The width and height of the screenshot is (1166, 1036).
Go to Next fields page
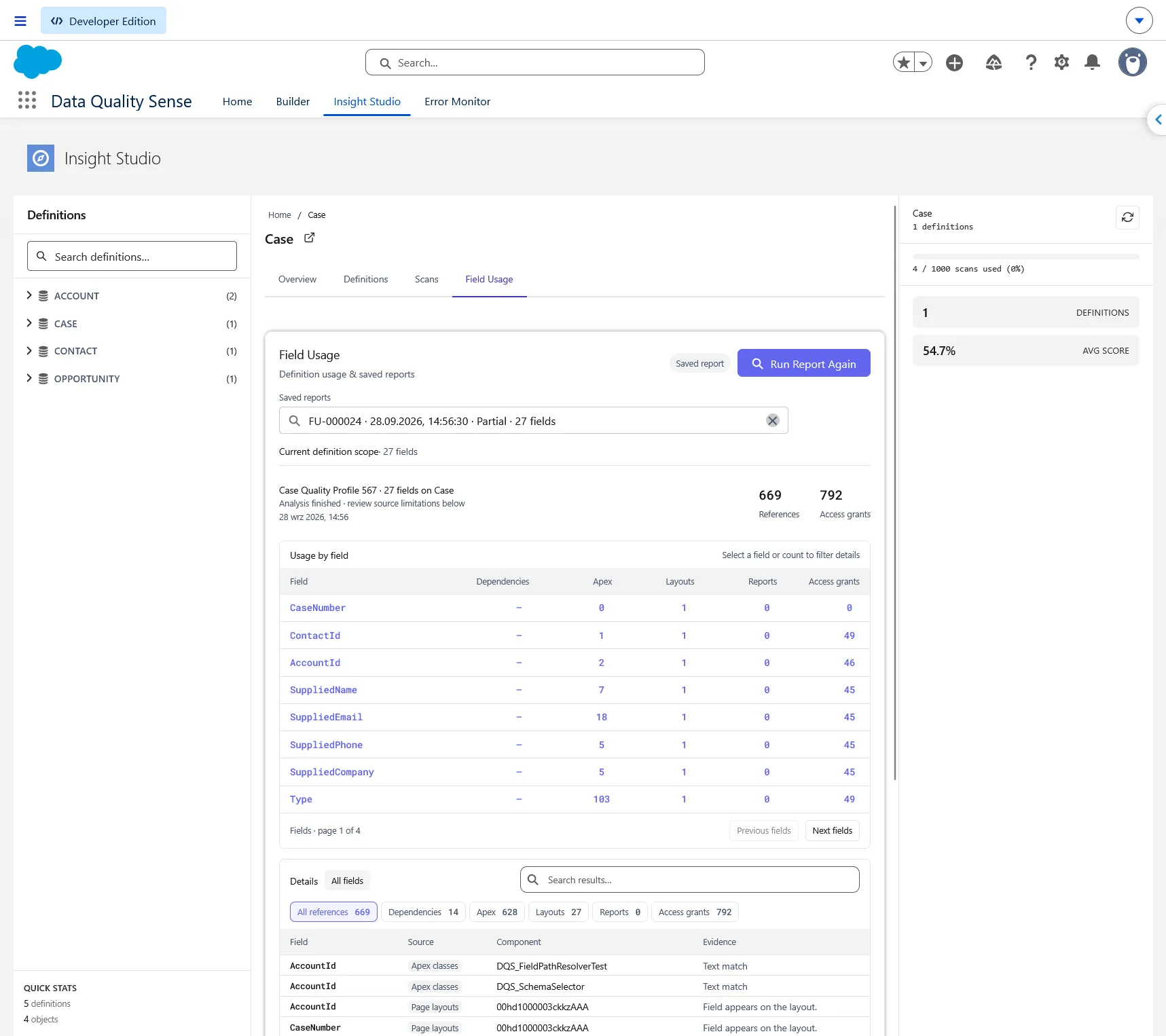(x=833, y=830)
